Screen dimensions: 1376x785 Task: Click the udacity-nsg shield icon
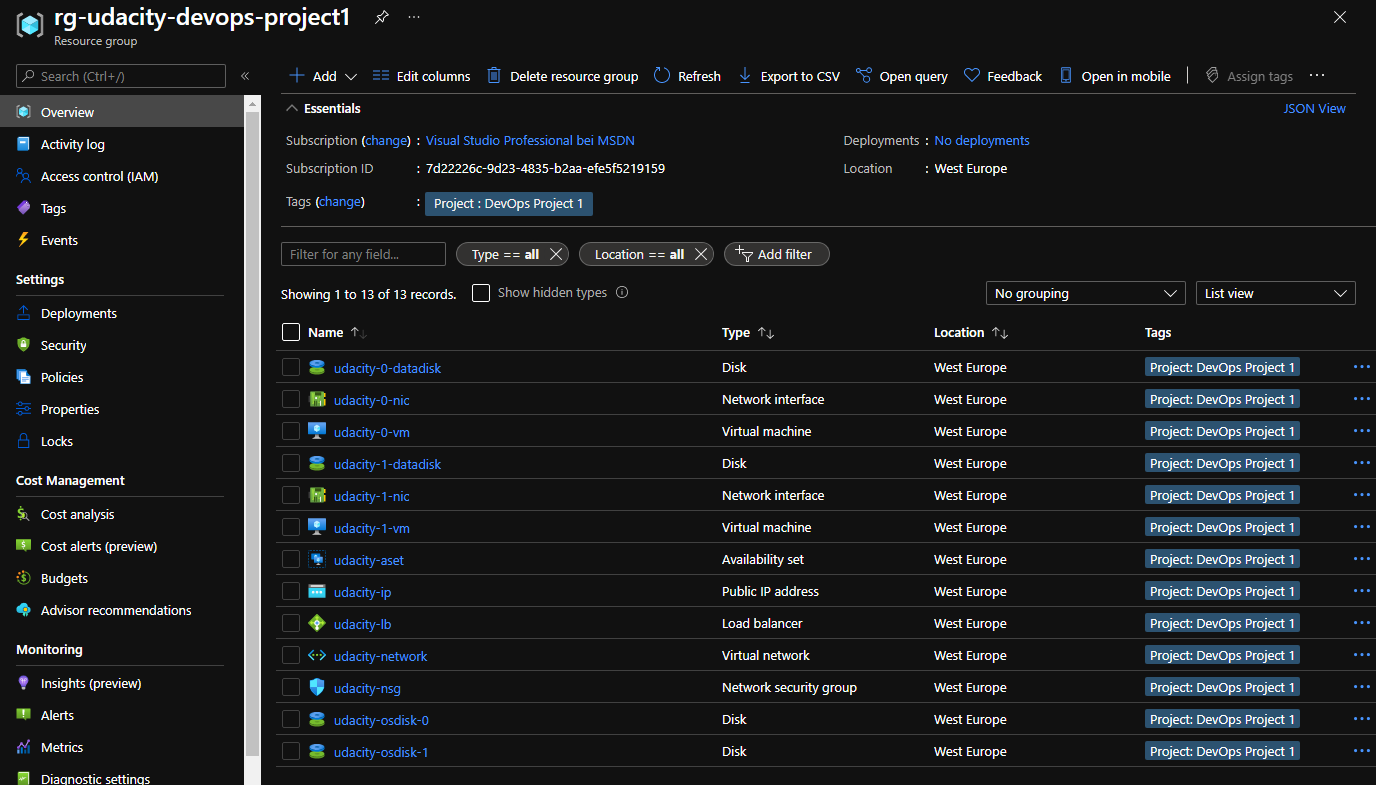(x=317, y=688)
